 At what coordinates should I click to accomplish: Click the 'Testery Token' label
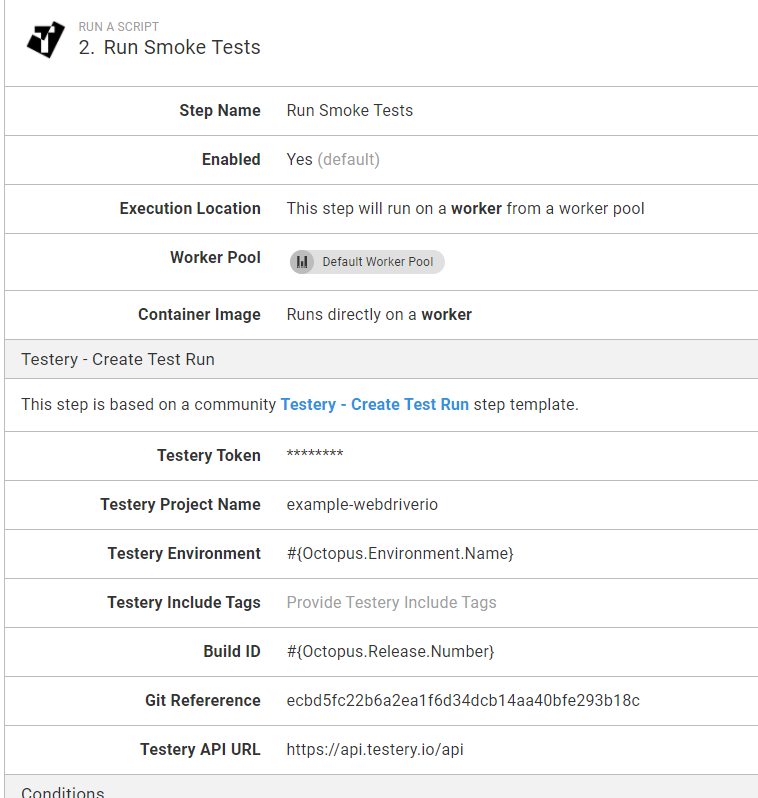209,455
